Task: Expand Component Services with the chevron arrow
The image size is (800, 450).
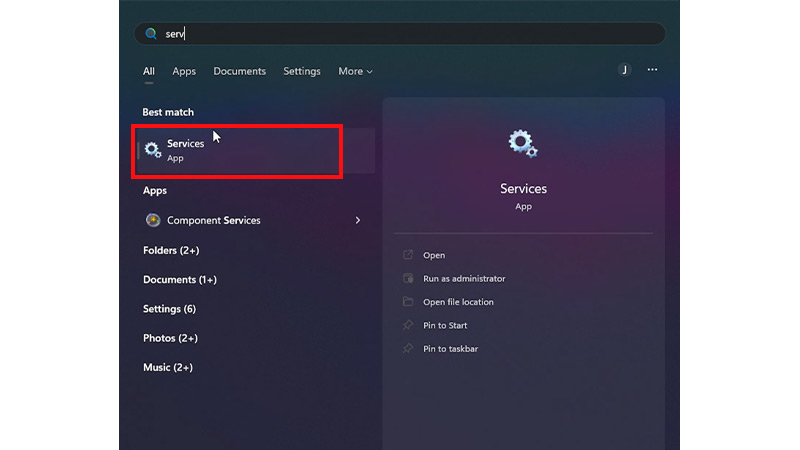Action: 358,220
